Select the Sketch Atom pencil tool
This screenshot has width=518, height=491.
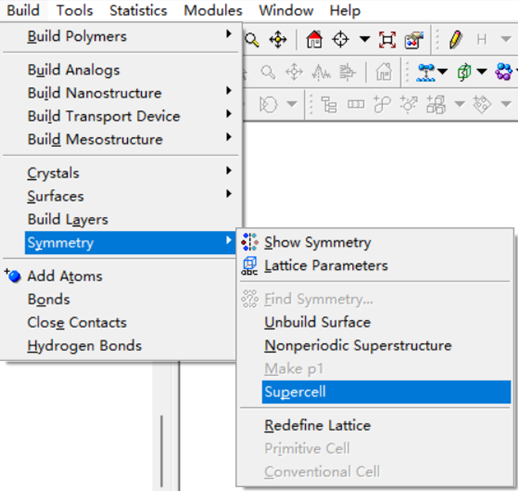point(456,40)
